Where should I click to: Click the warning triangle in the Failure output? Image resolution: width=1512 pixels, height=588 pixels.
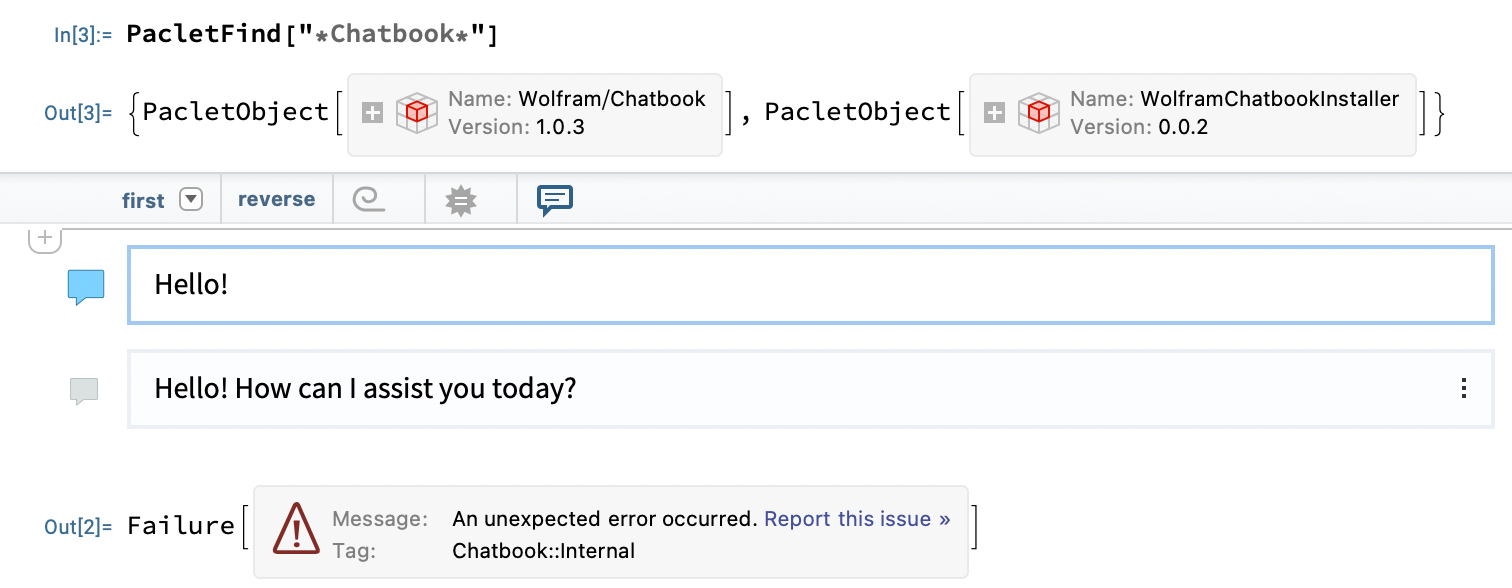coord(295,531)
